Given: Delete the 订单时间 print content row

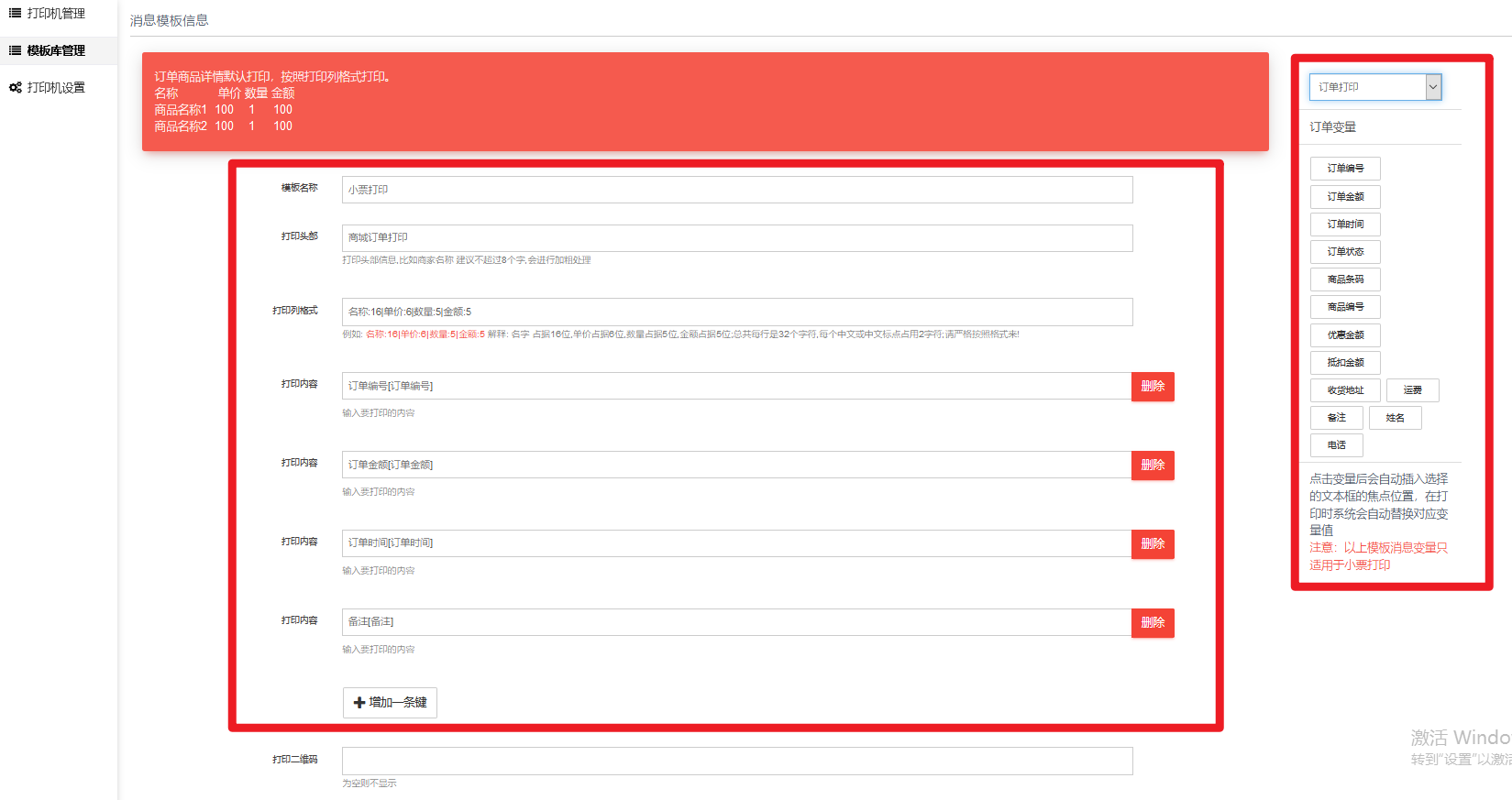Looking at the screenshot, I should (x=1153, y=544).
